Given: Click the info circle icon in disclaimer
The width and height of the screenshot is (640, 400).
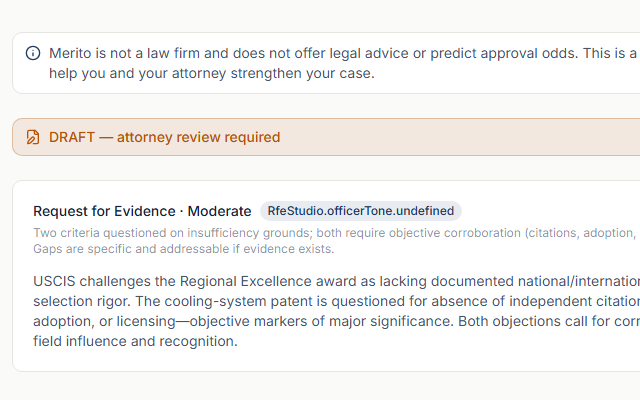Looking at the screenshot, I should point(33,53).
